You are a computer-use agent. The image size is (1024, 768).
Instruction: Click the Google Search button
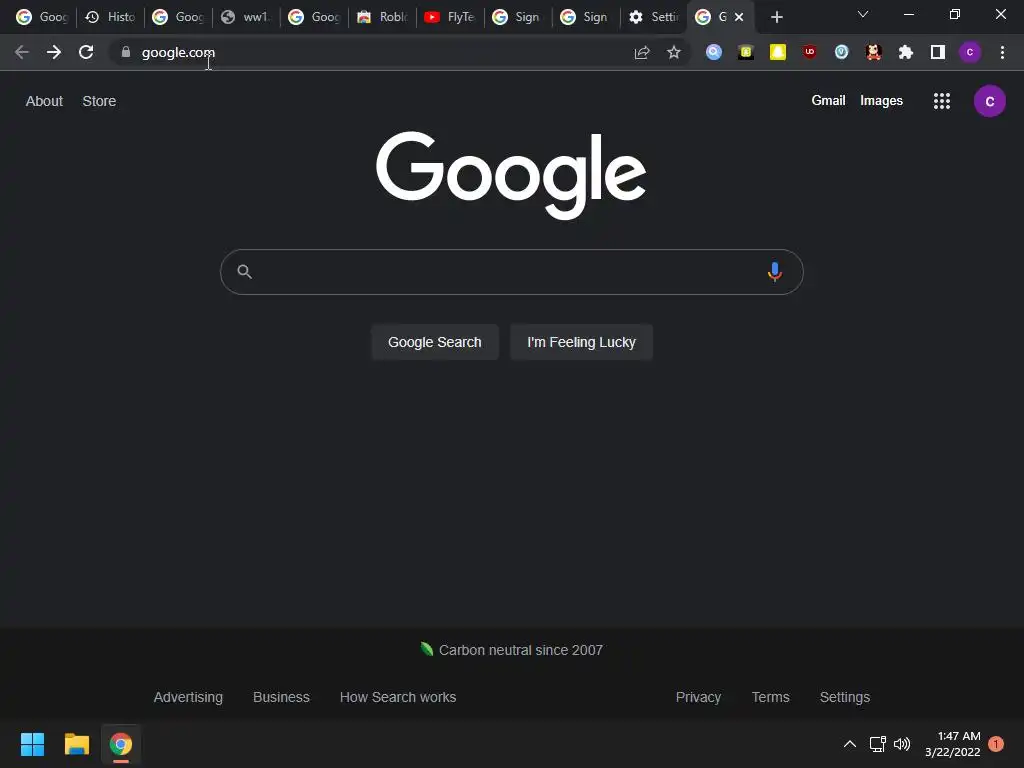pyautogui.click(x=435, y=342)
